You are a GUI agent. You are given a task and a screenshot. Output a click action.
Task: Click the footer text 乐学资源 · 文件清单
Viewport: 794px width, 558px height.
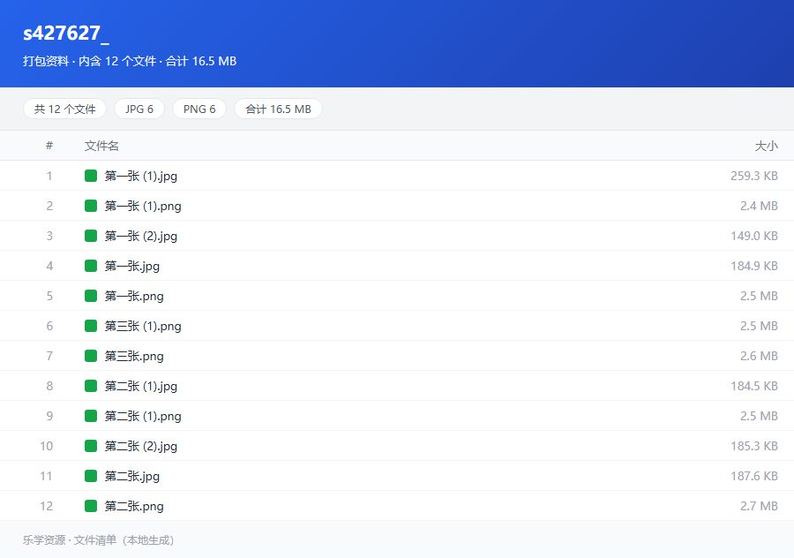69,540
